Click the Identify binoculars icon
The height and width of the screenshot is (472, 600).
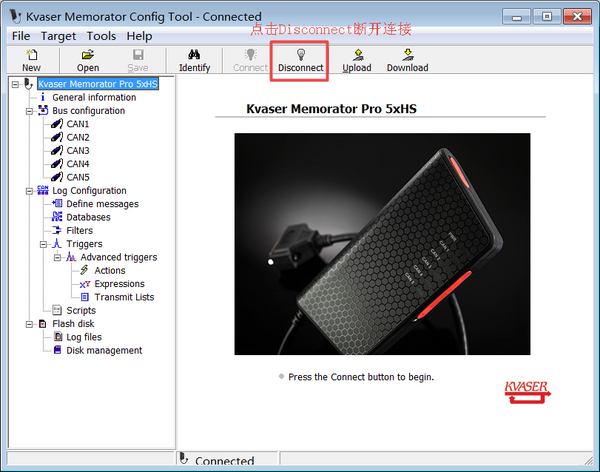coord(194,55)
